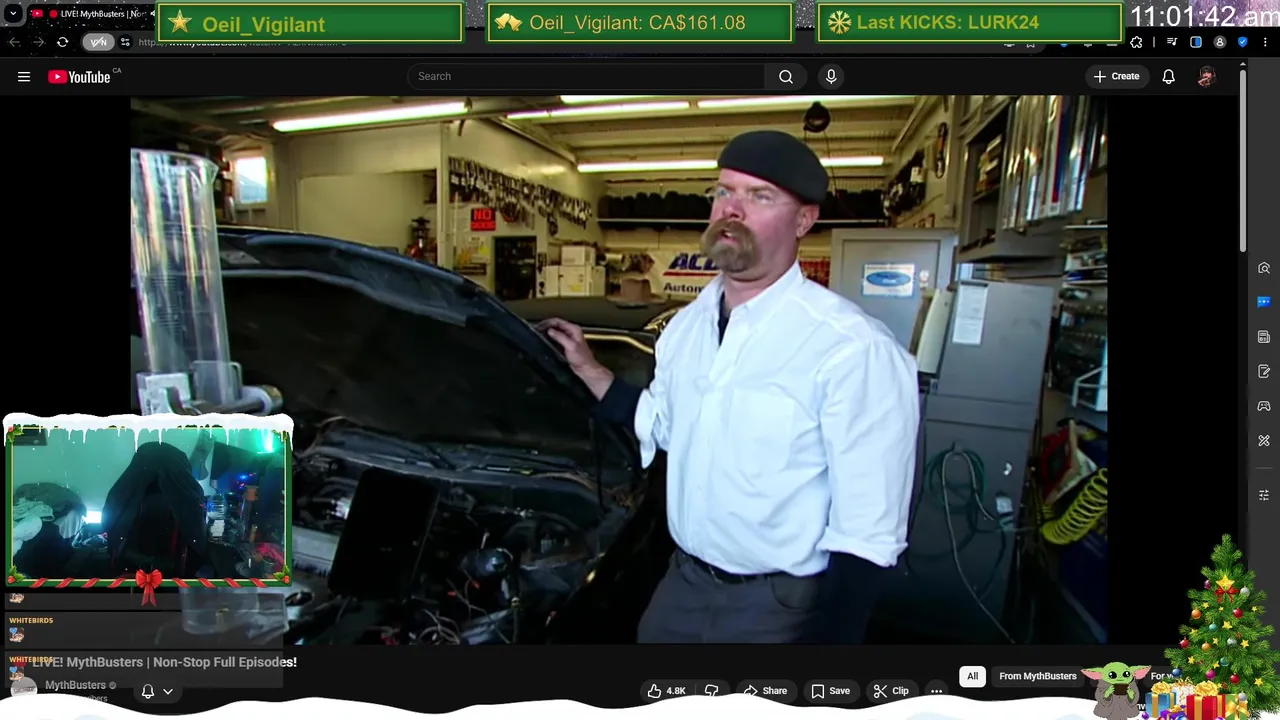1280x720 pixels.
Task: Dislike the MythBusters video
Action: tap(712, 691)
